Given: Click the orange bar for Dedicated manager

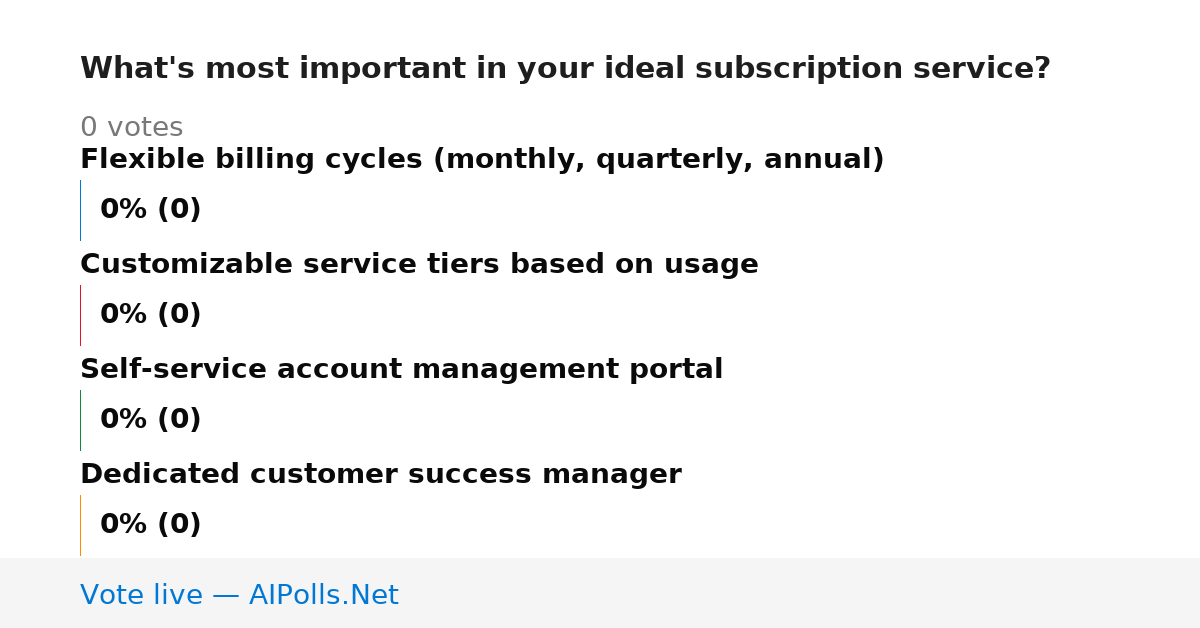Looking at the screenshot, I should tap(80, 525).
